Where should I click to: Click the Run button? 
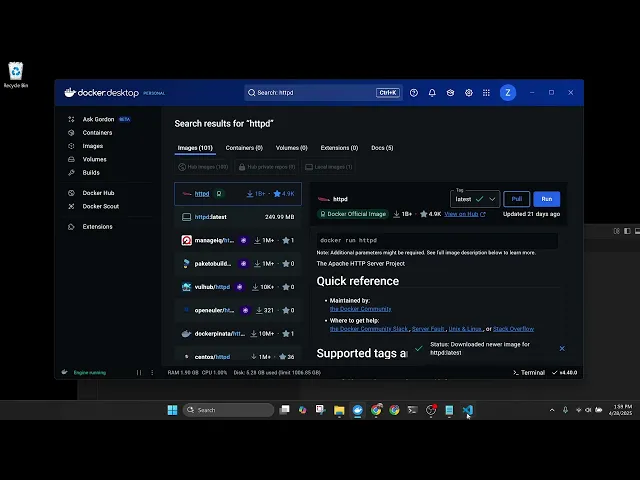[547, 199]
